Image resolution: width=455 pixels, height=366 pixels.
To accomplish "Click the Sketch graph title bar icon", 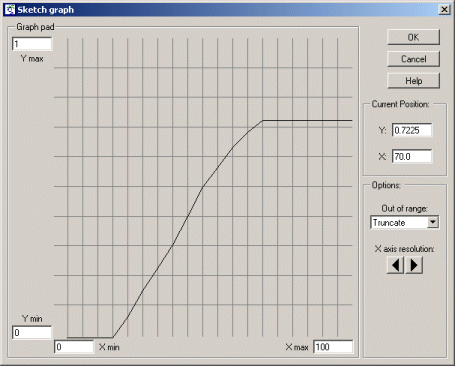I will pos(10,10).
